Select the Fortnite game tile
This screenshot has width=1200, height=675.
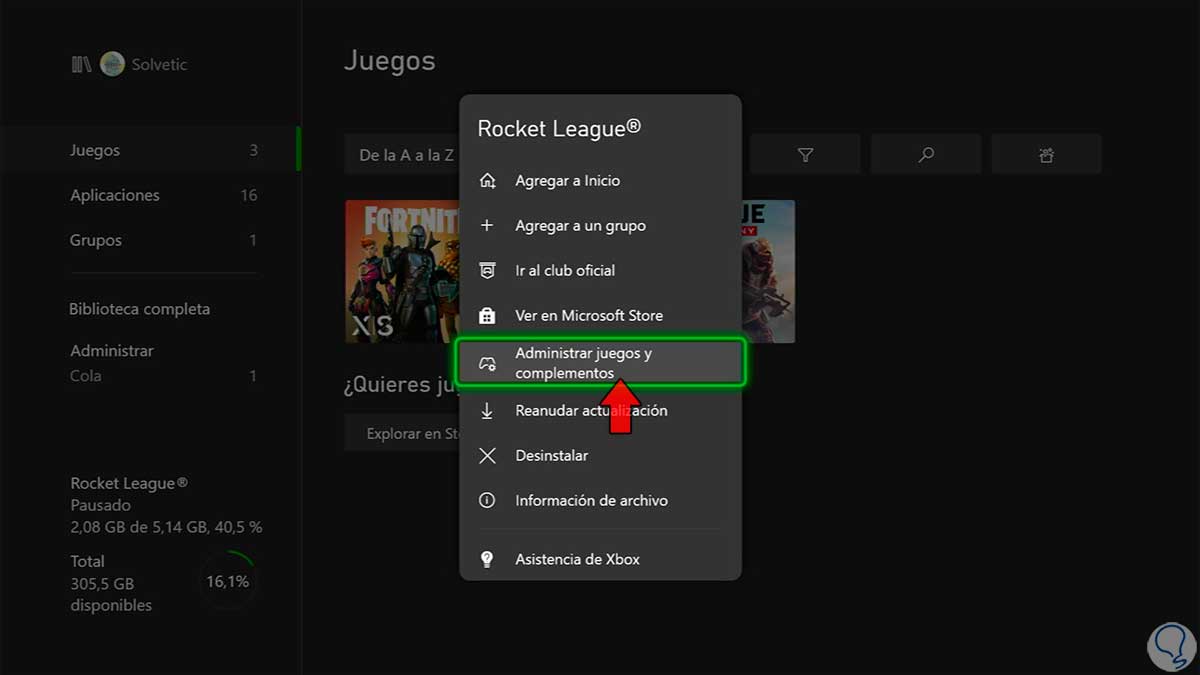pyautogui.click(x=402, y=271)
